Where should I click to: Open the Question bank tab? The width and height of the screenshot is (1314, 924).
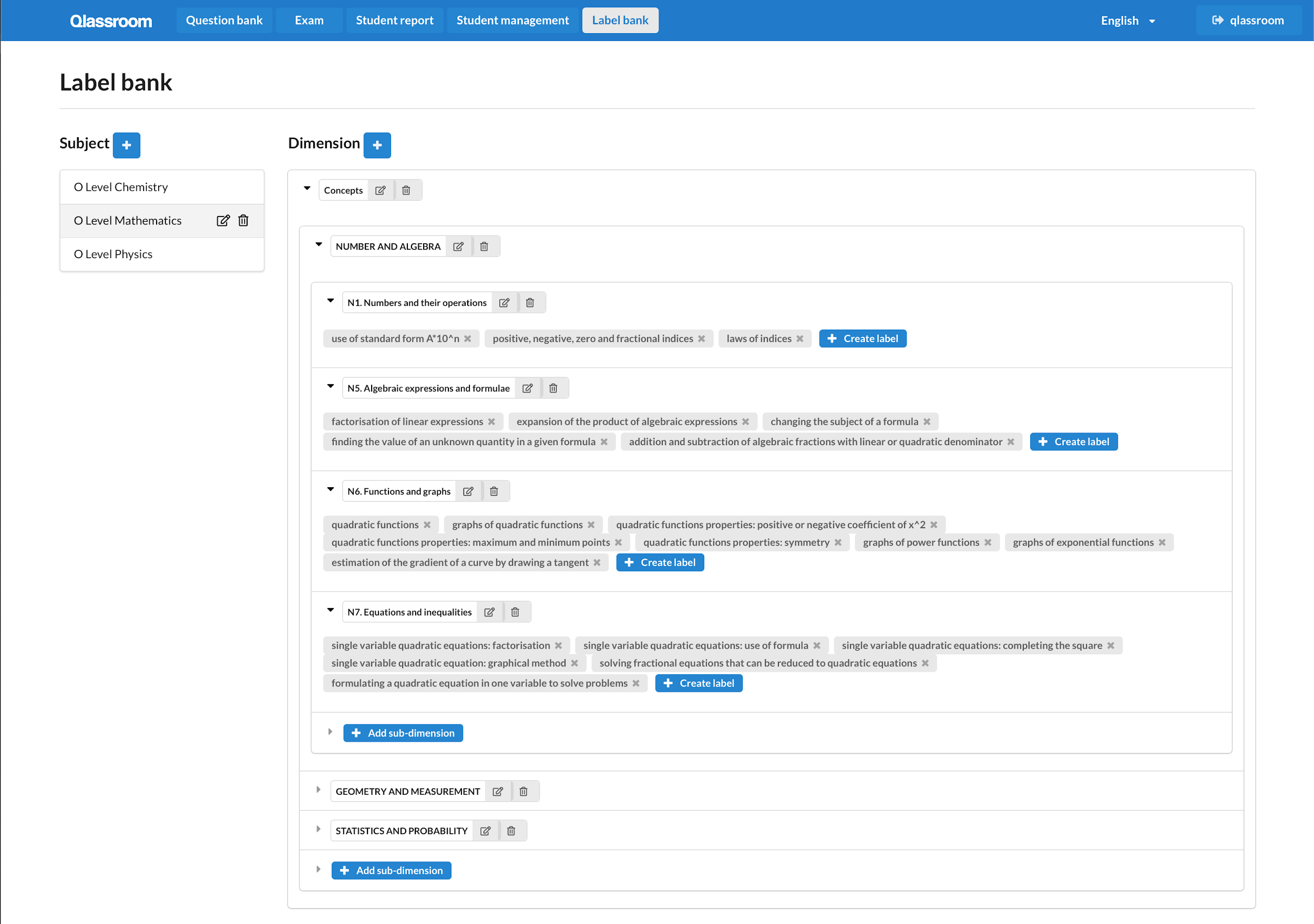pyautogui.click(x=224, y=20)
